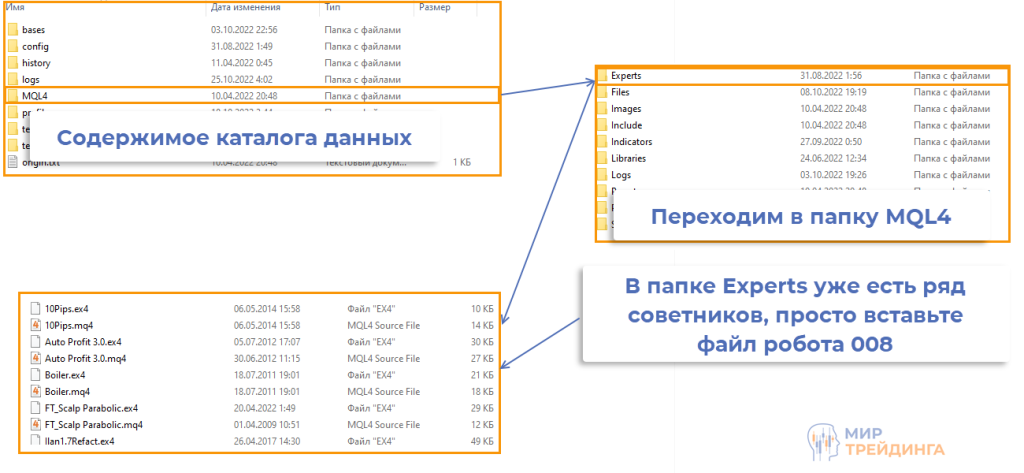
Task: Open the Experts folder icon
Action: click(602, 75)
